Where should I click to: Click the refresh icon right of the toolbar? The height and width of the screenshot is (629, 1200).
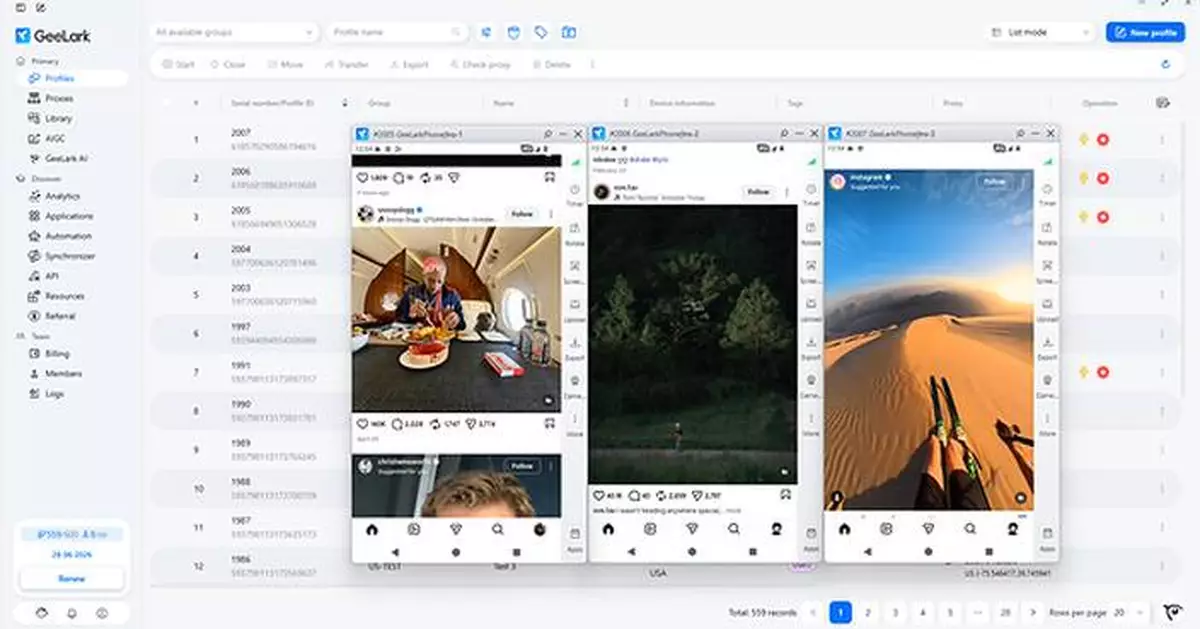pos(1165,64)
